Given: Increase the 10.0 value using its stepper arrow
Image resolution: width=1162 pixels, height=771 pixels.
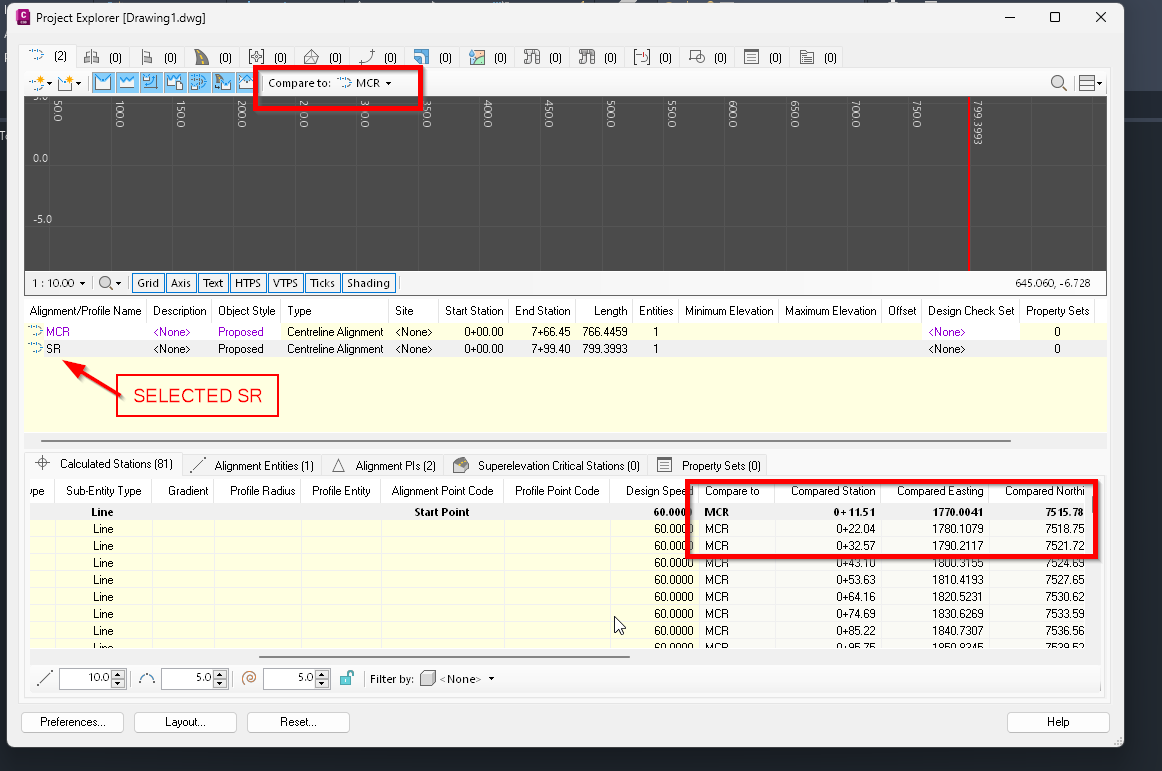Looking at the screenshot, I should [x=117, y=674].
